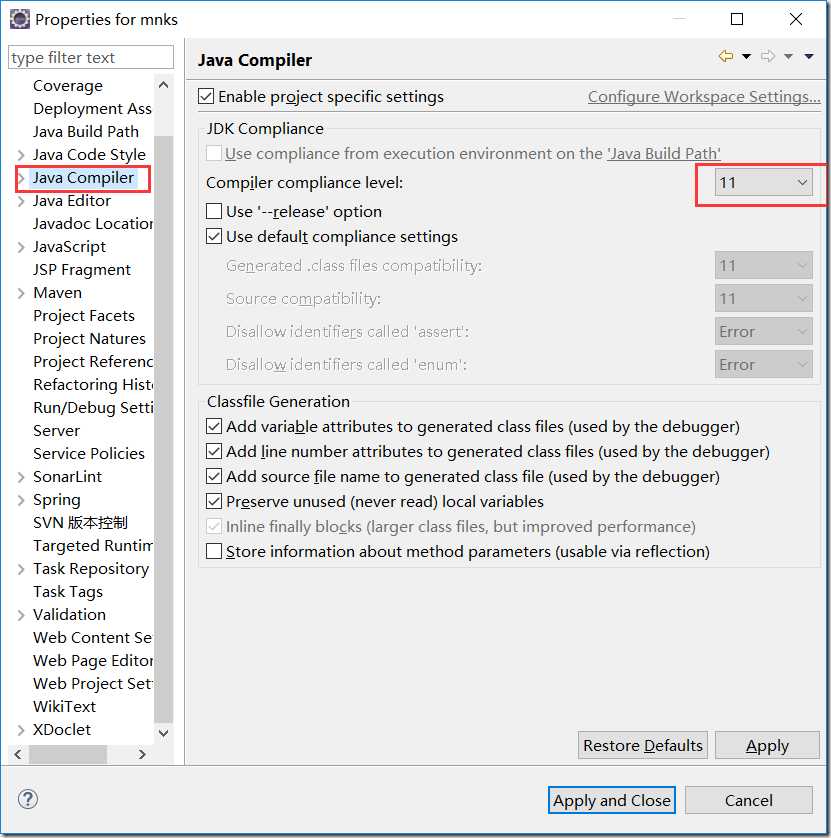Expand the Java Code Style node
Viewport: 831px width, 838px height.
(21, 155)
